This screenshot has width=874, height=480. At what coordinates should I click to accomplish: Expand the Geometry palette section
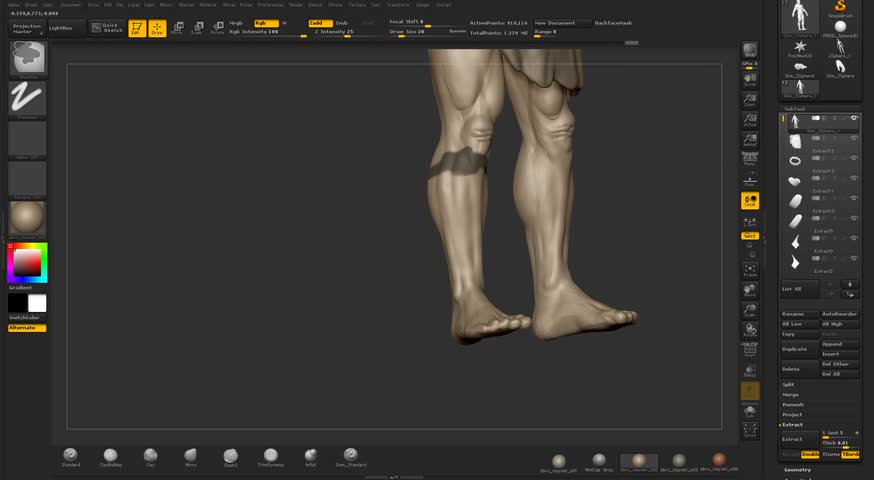coord(798,469)
